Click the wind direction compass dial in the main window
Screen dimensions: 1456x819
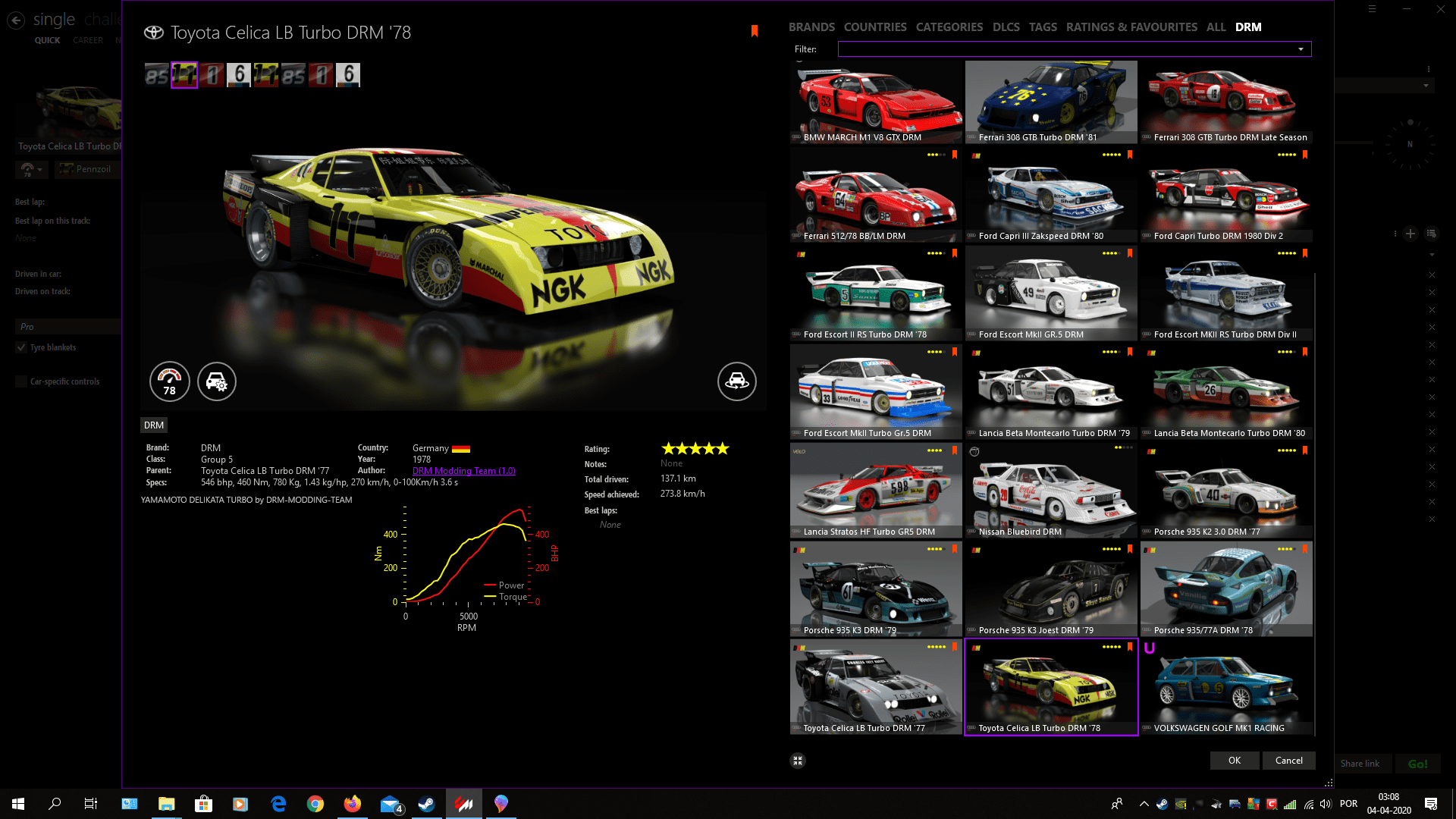[x=1410, y=144]
